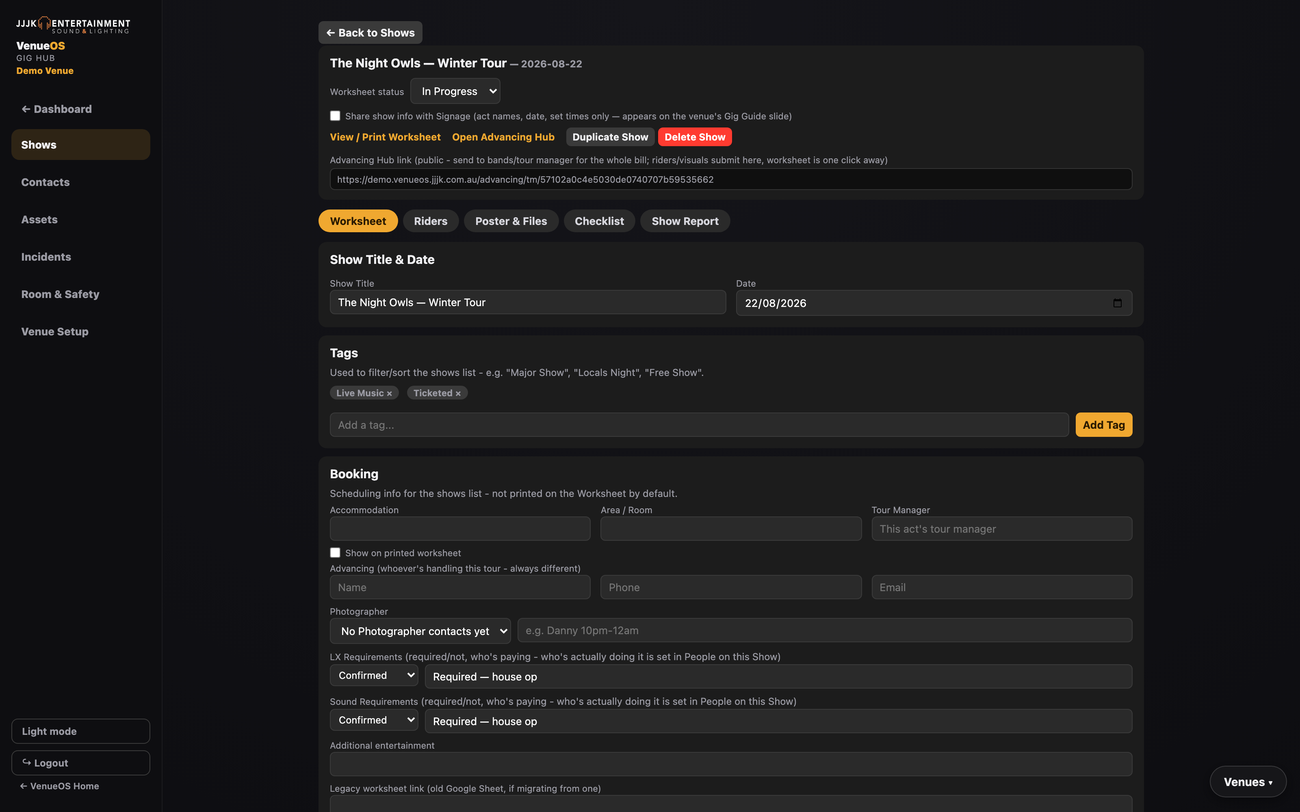Click the red Delete Show button
This screenshot has height=812, width=1300.
tap(695, 137)
